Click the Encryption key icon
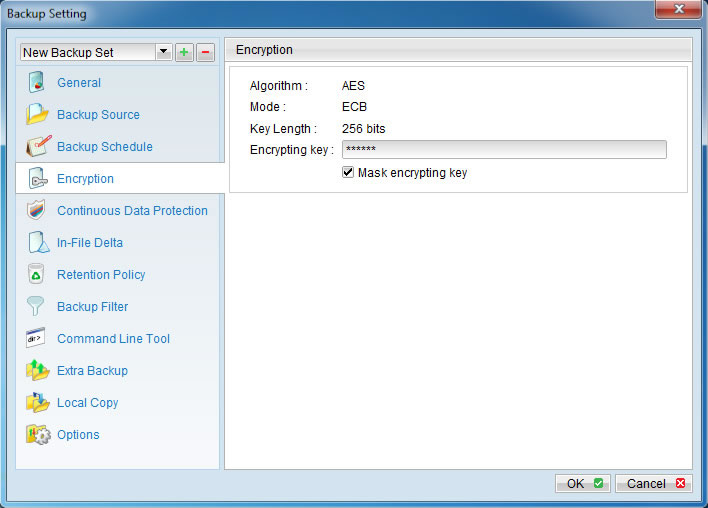The image size is (708, 508). pyautogui.click(x=37, y=178)
